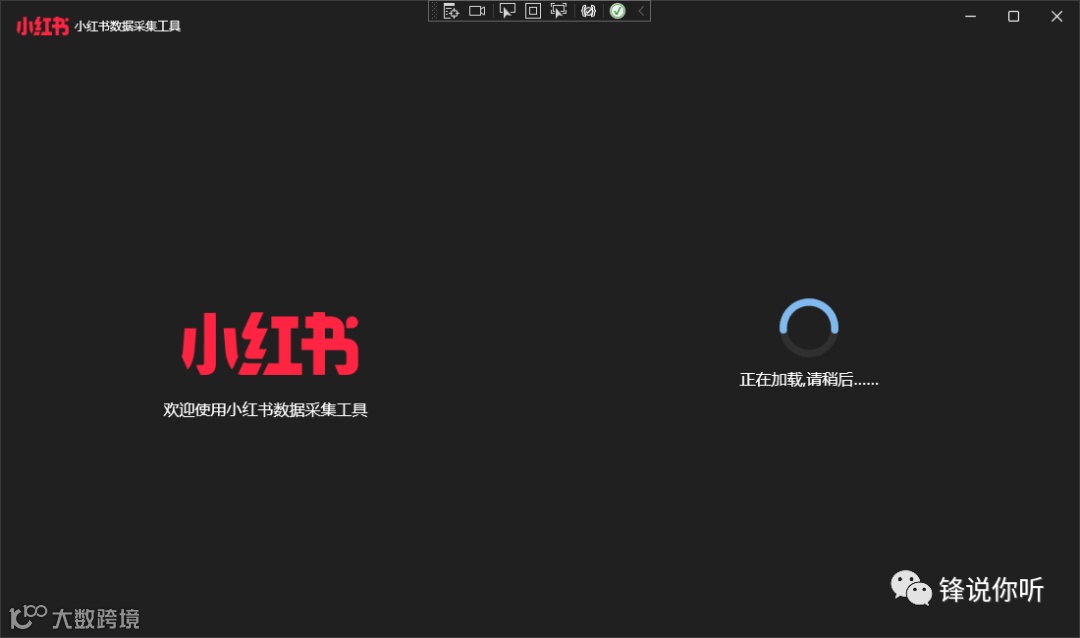Toggle Display Layout Adorners square icon

tap(532, 11)
